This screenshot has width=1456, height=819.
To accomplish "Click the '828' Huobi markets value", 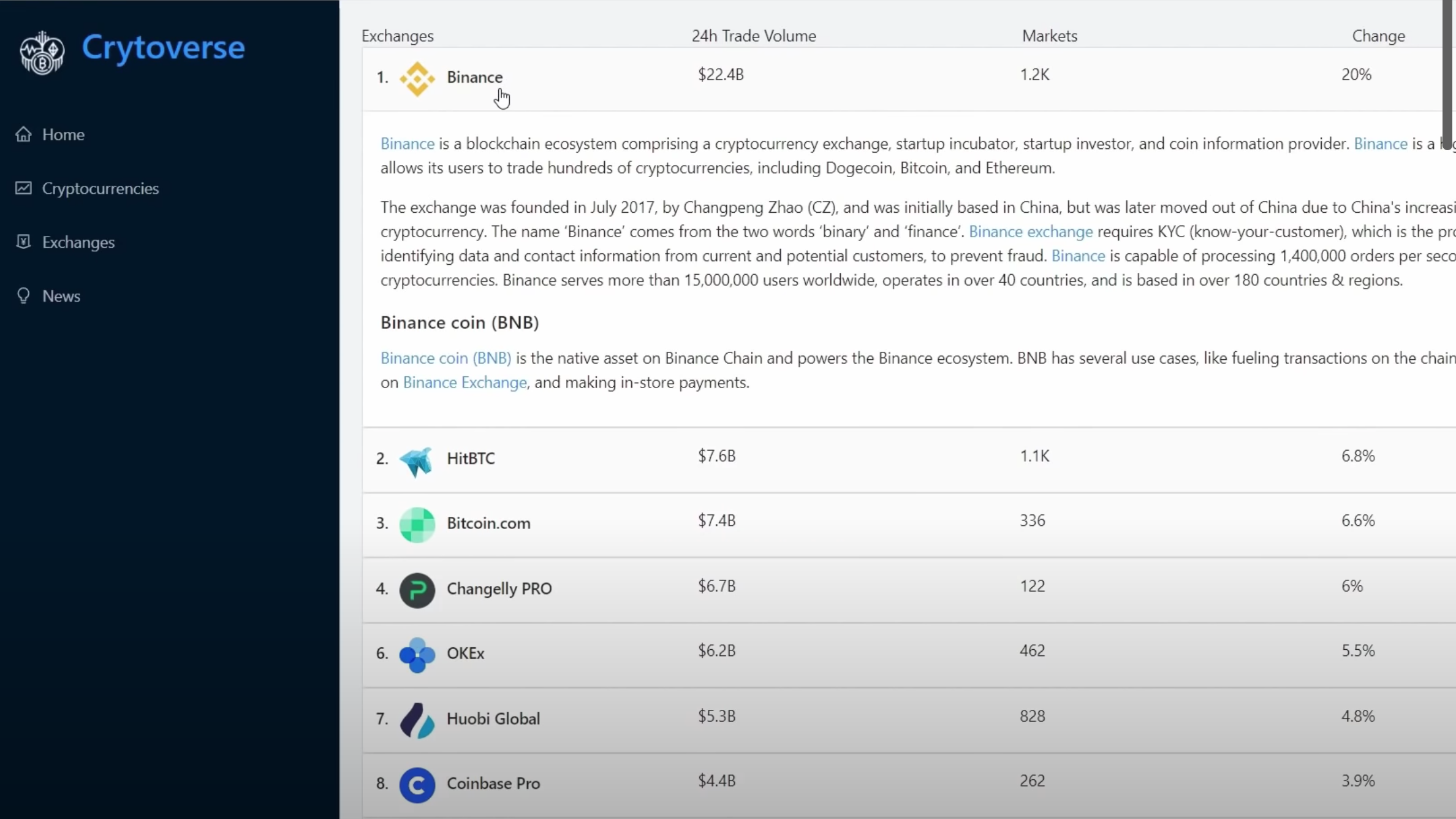I will coord(1033,716).
